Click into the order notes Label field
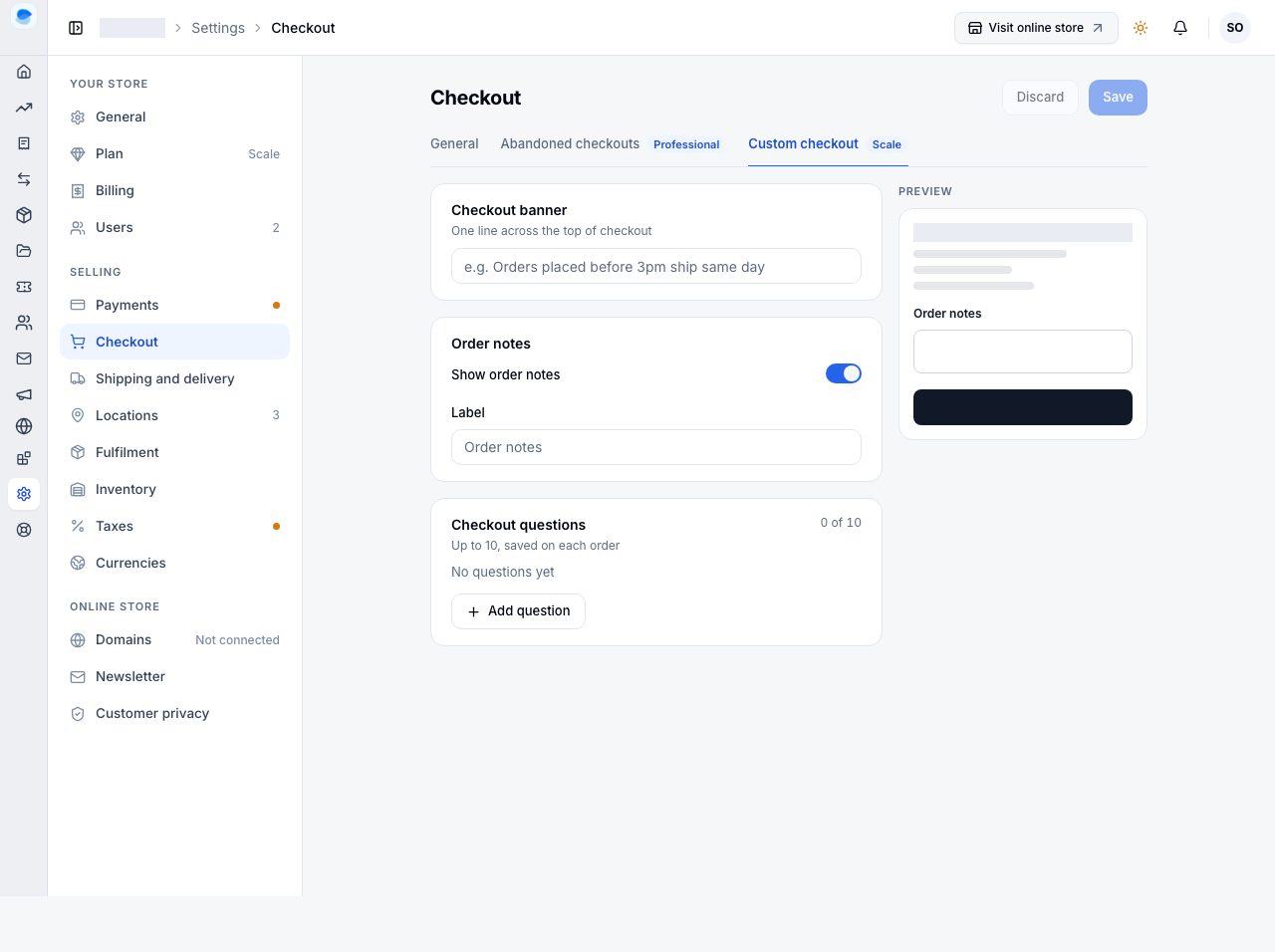1275x952 pixels. [x=656, y=447]
